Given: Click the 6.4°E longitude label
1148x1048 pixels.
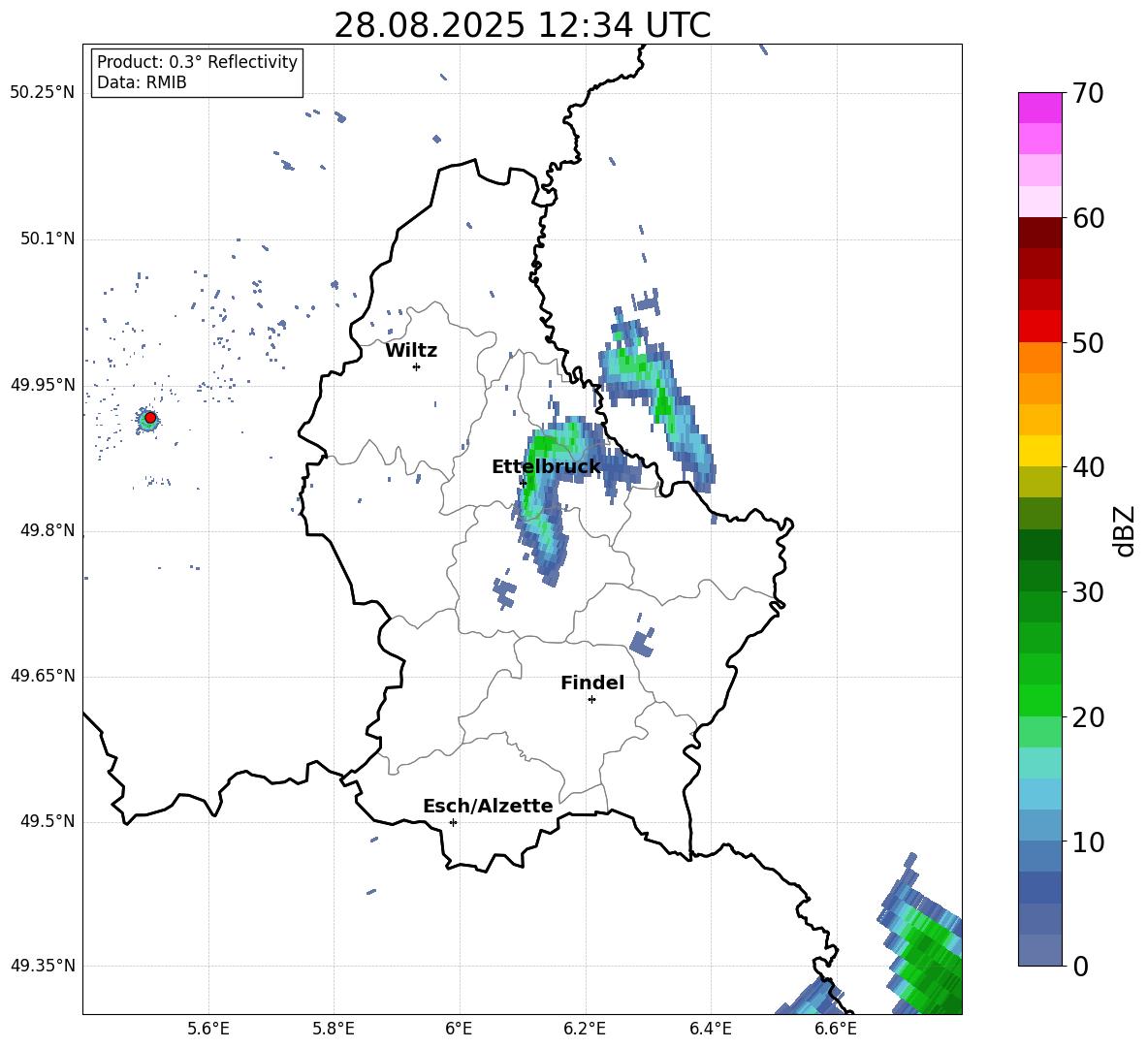Looking at the screenshot, I should 710,1029.
